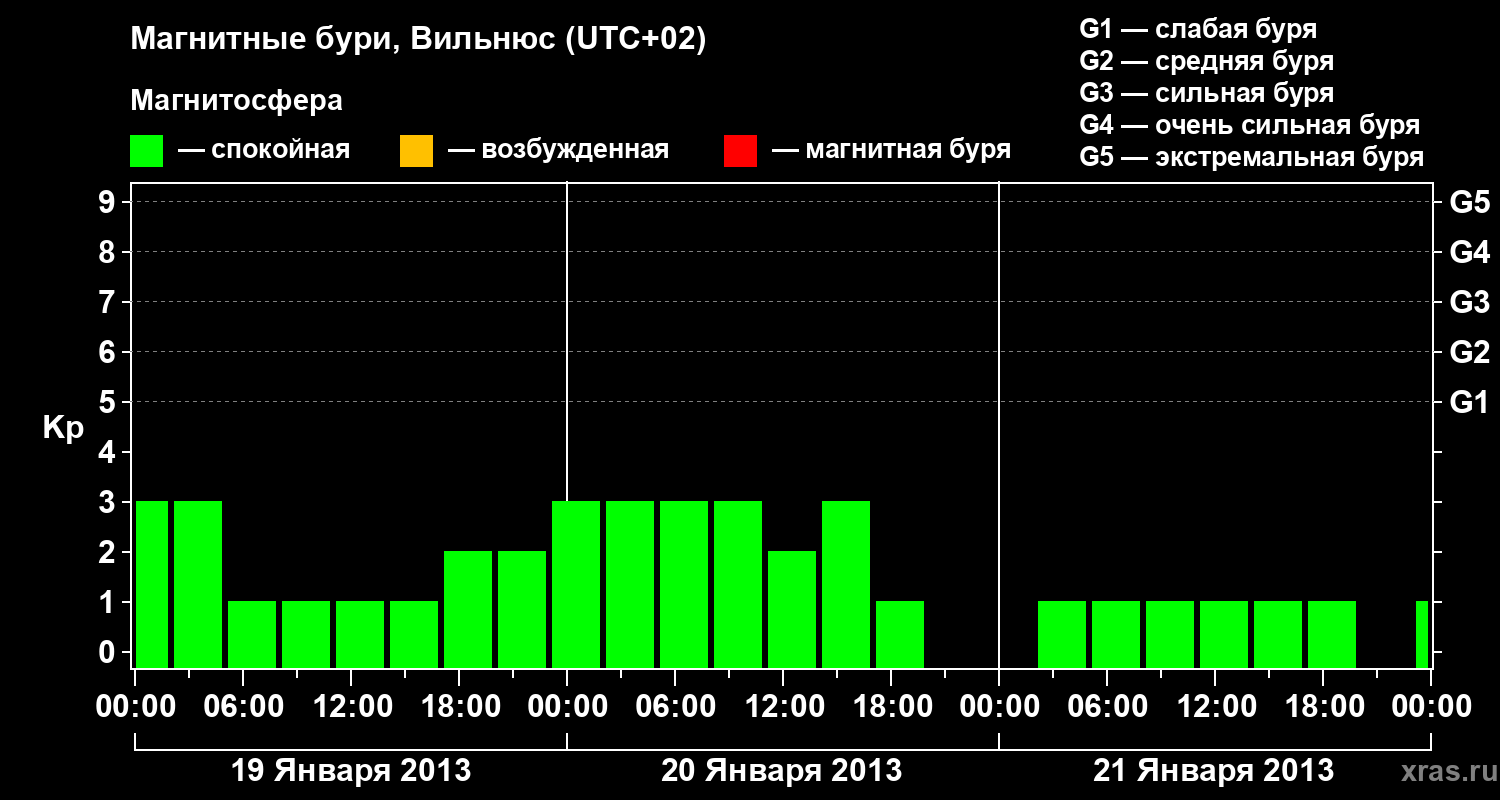Click the 'G2 — средняя буря' legend line

point(1207,61)
